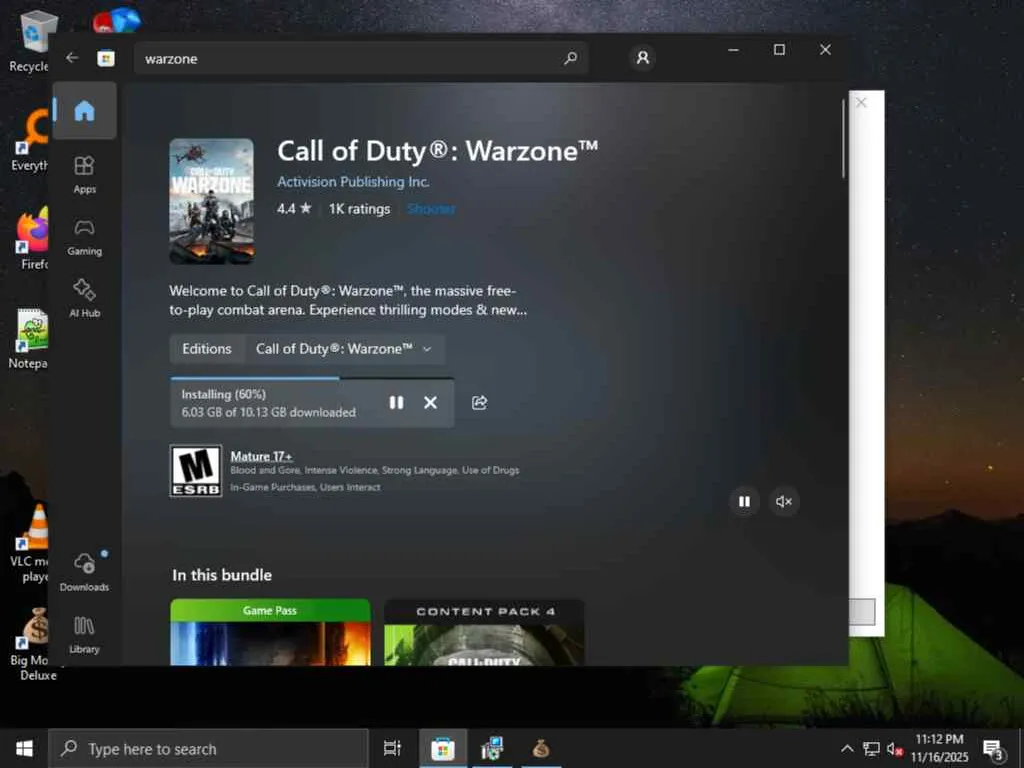This screenshot has width=1024, height=768.
Task: Minimize the Microsoft Store window
Action: click(733, 50)
